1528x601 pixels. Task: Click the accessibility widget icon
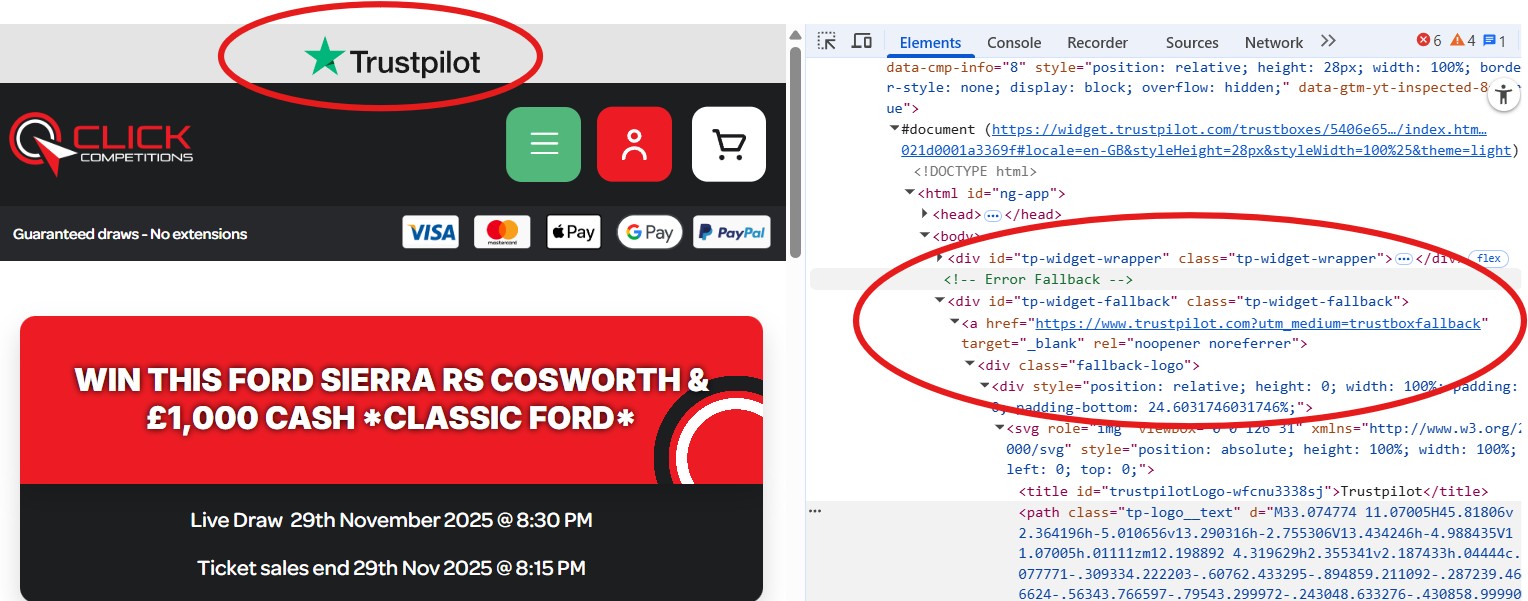(x=1503, y=95)
